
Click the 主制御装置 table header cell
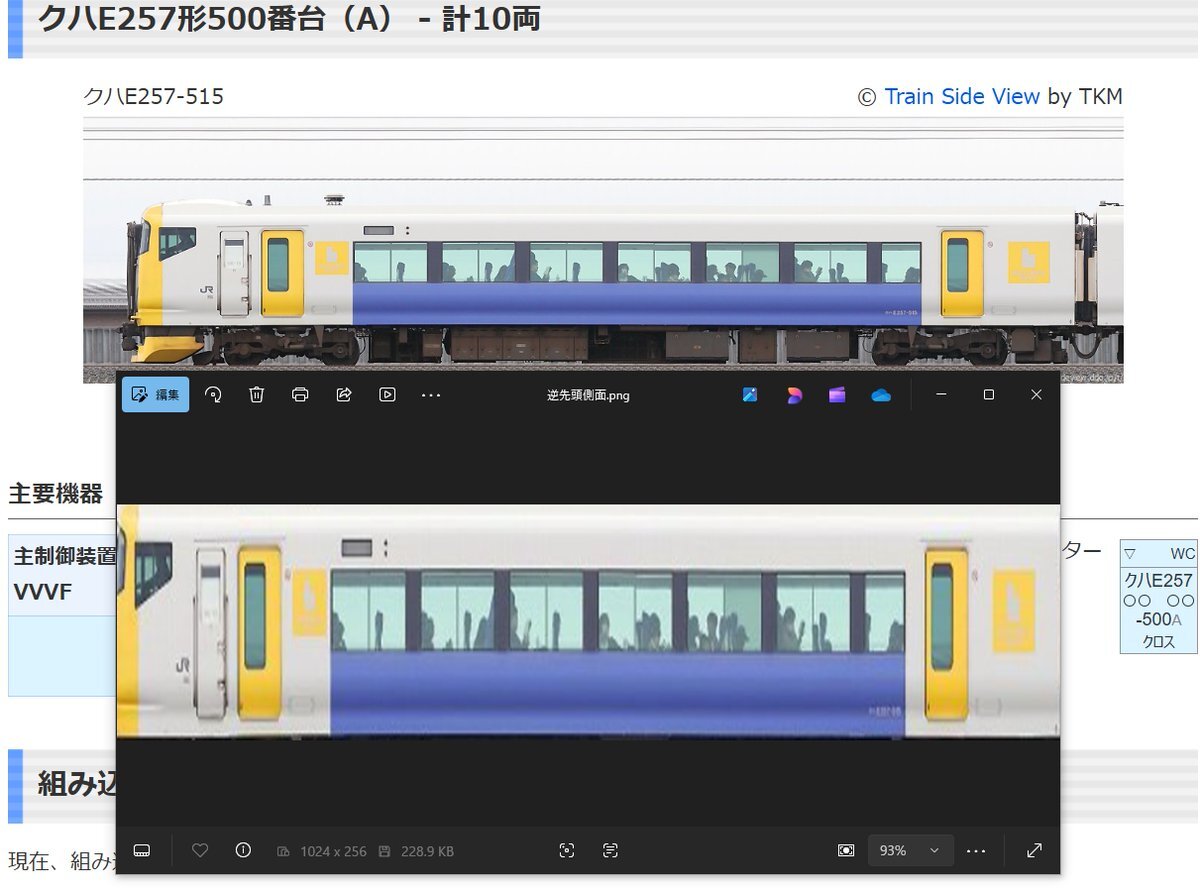tap(64, 555)
